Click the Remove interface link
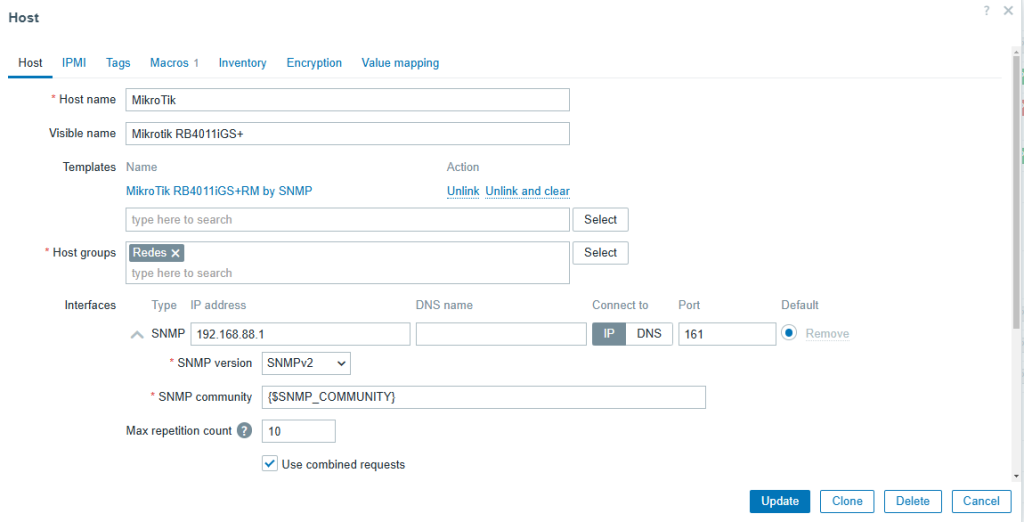The width and height of the screenshot is (1024, 522). pos(827,334)
